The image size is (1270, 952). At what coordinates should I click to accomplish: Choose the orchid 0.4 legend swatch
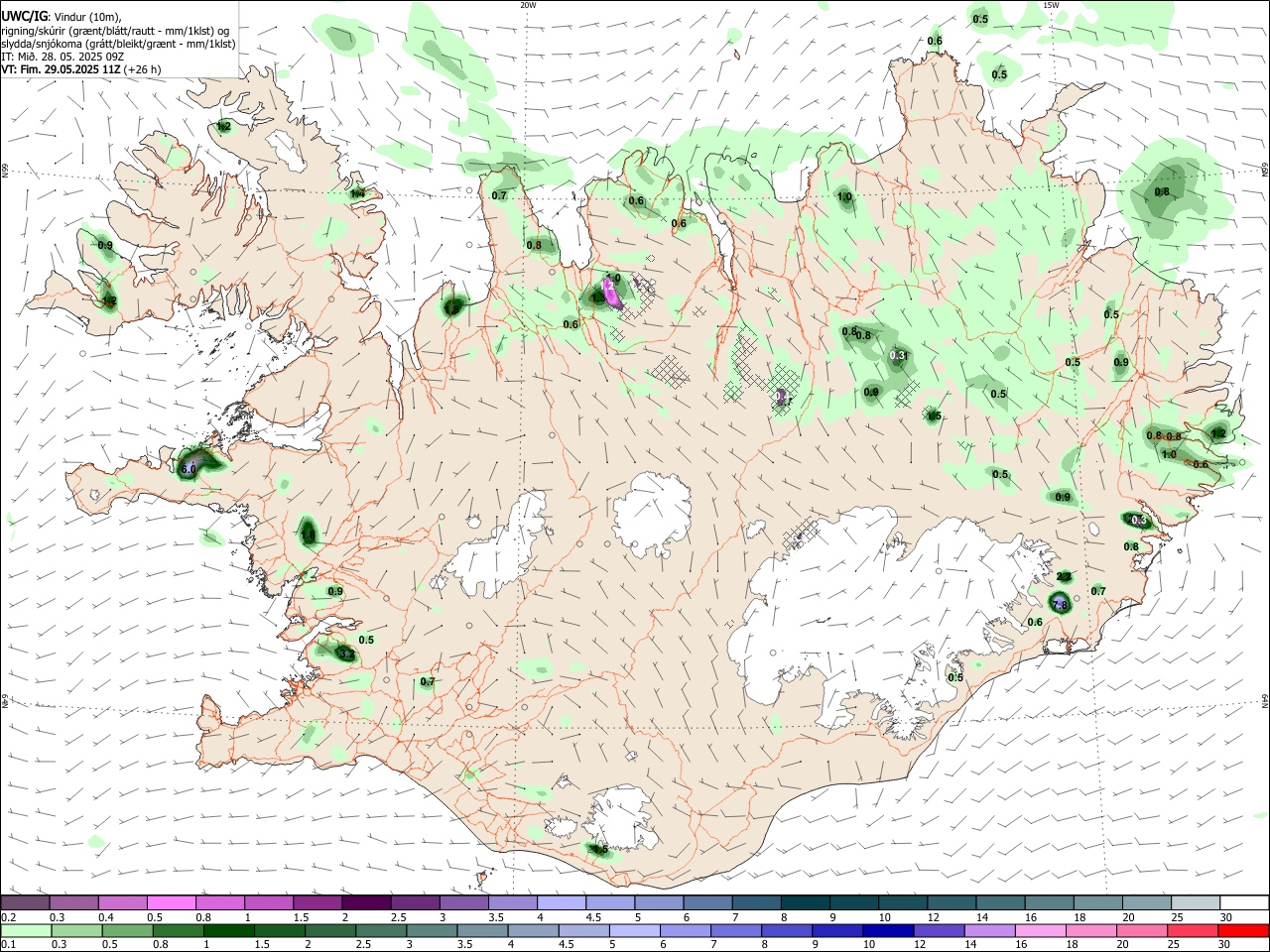[123, 902]
